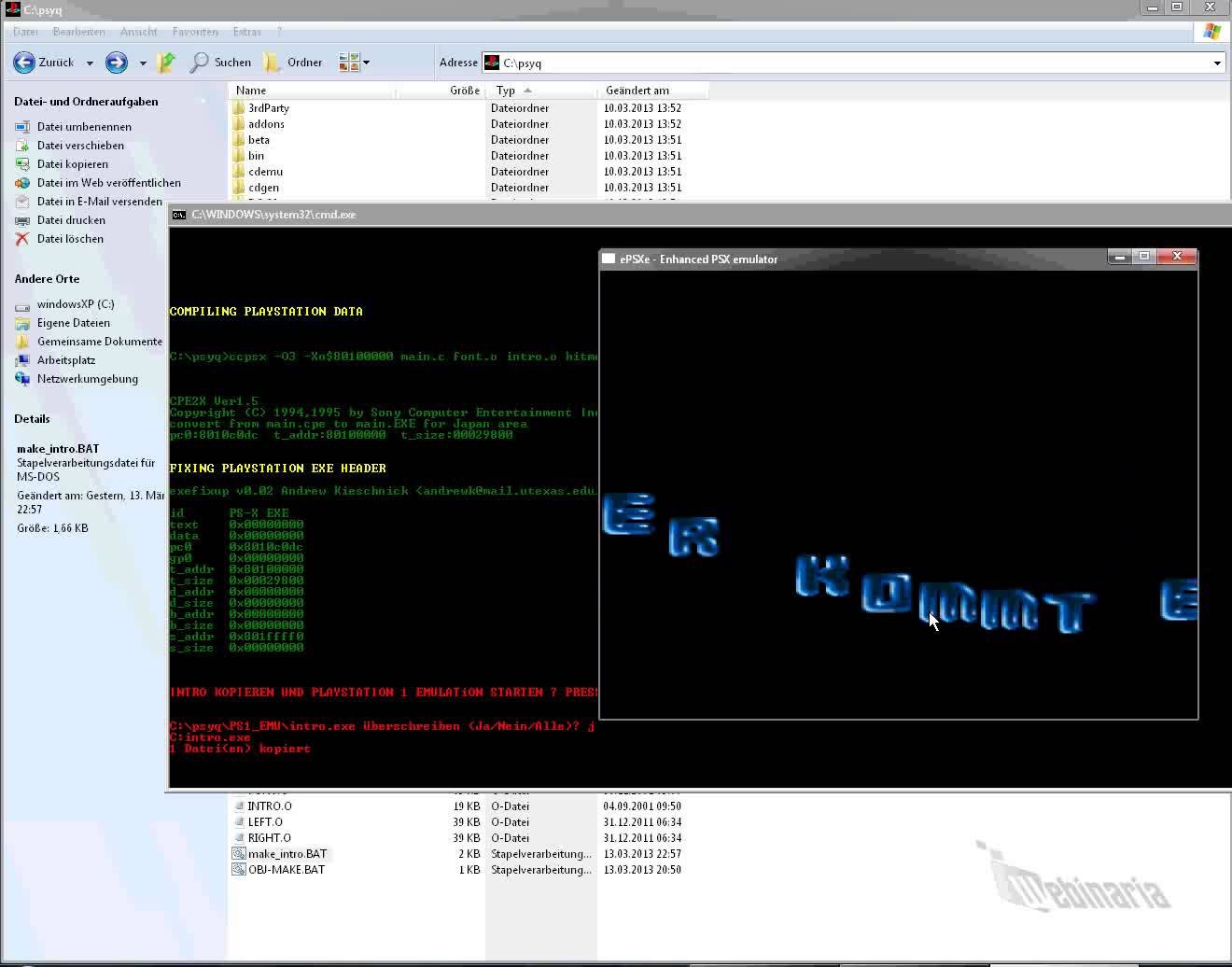This screenshot has width=1232, height=967.
Task: Open the Zurück history dropdown arrow
Action: click(x=90, y=63)
